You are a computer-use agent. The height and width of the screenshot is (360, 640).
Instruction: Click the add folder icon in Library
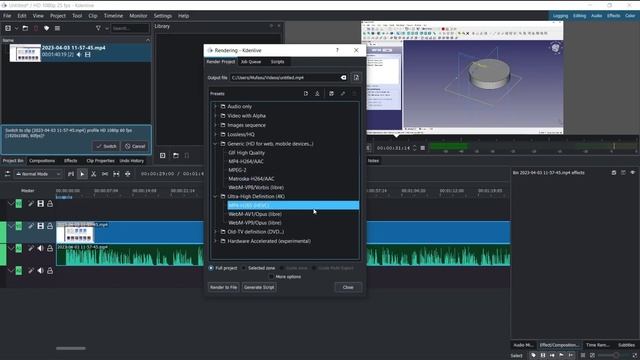176,156
